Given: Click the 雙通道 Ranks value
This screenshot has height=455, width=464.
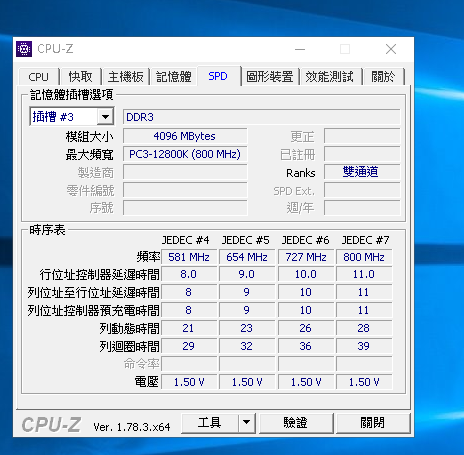Looking at the screenshot, I should pos(362,172).
